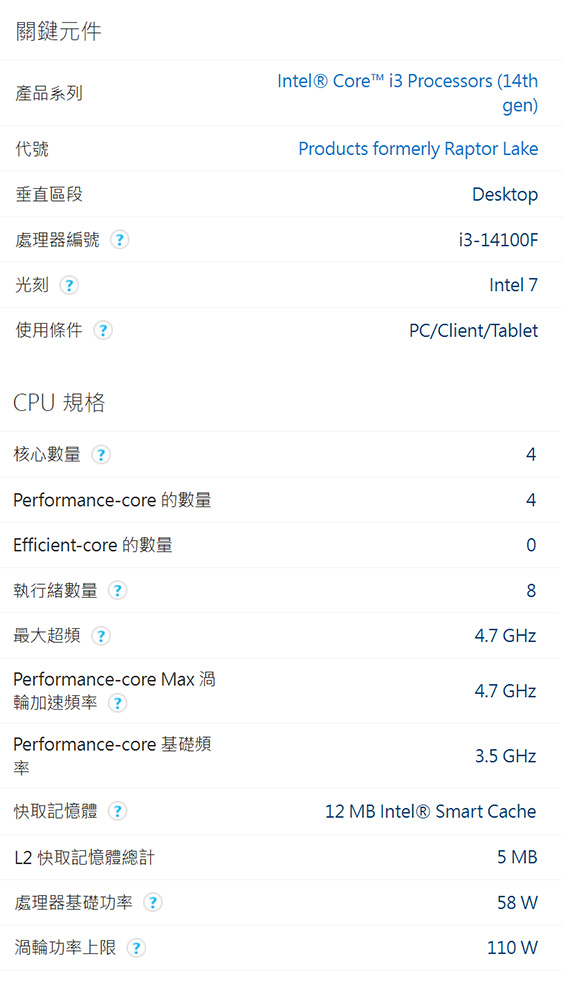
Task: Click the PC/Client/Tablet use condition value
Action: click(473, 331)
